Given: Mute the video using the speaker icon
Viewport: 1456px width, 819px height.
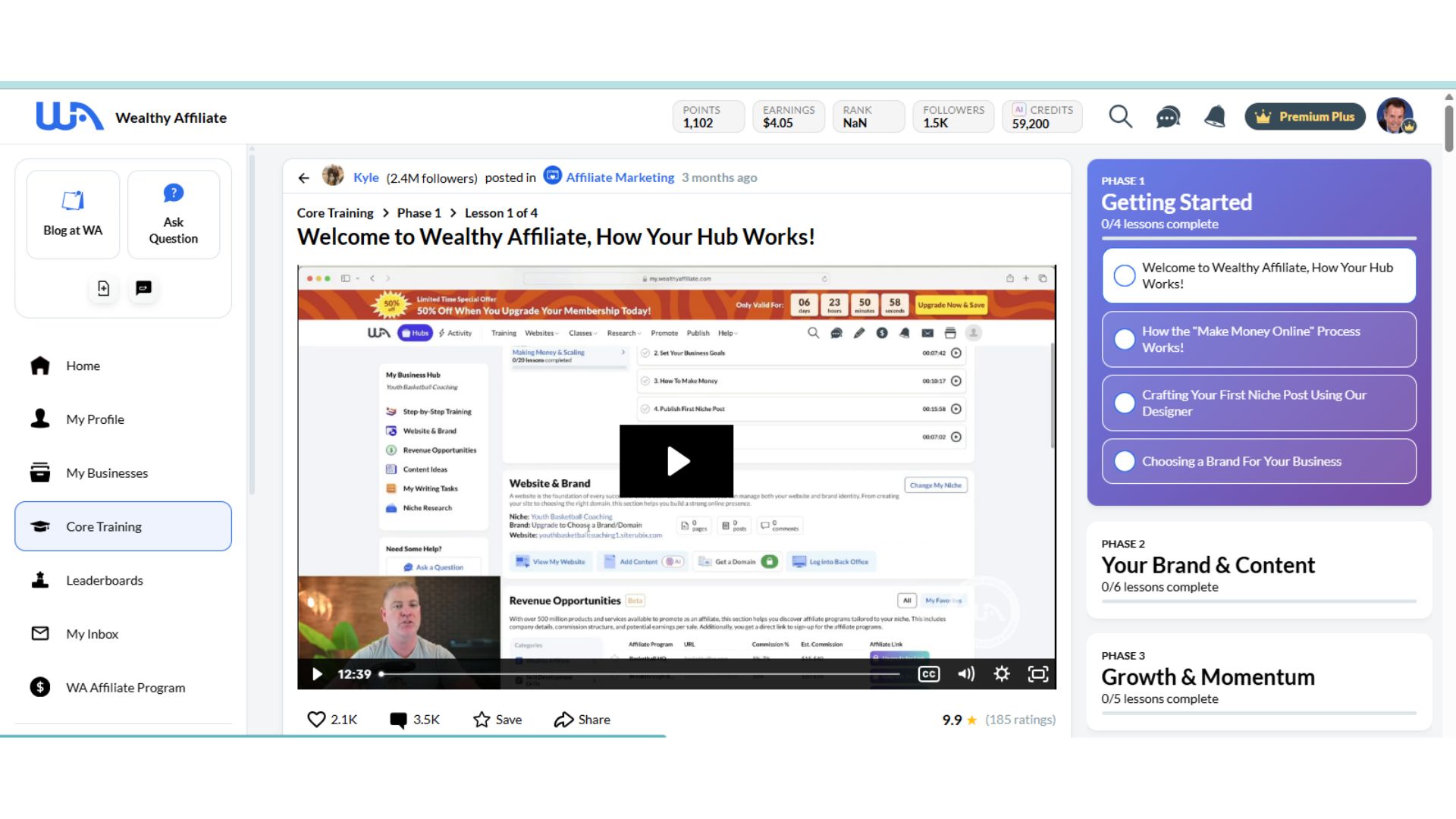Looking at the screenshot, I should click(965, 674).
